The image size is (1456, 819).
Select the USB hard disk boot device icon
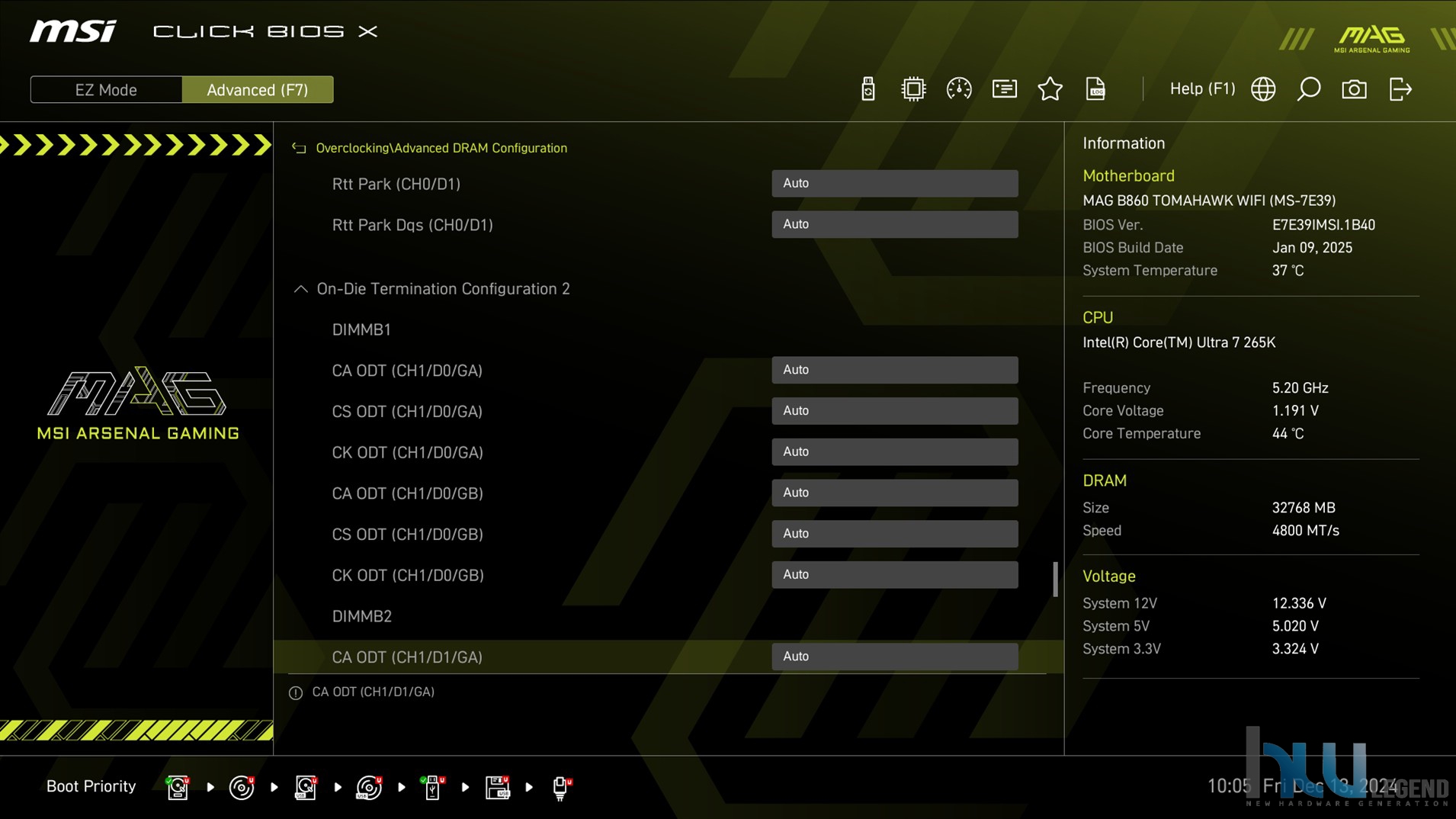coord(306,787)
